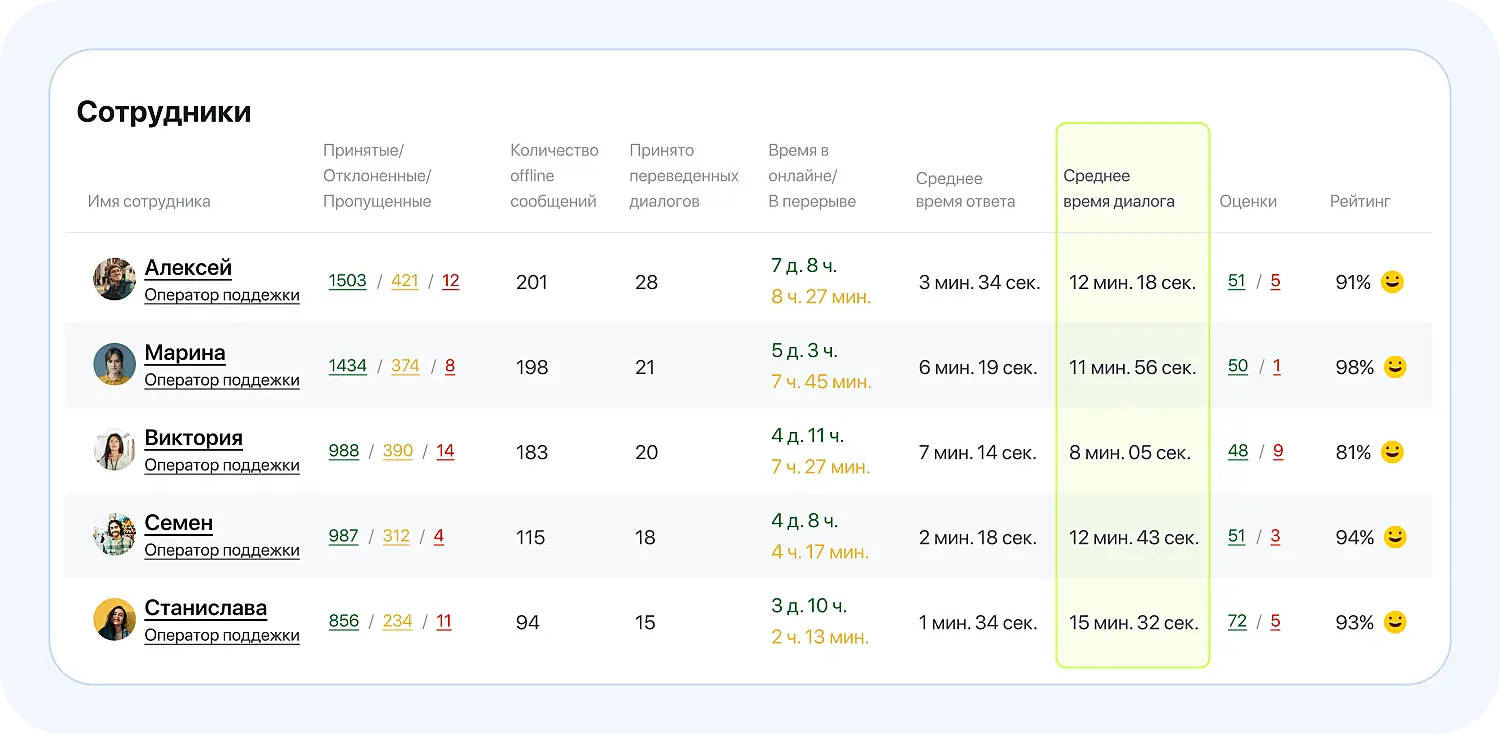View Виктория's 14 missed dialogs
The width and height of the screenshot is (1500, 734).
[445, 451]
